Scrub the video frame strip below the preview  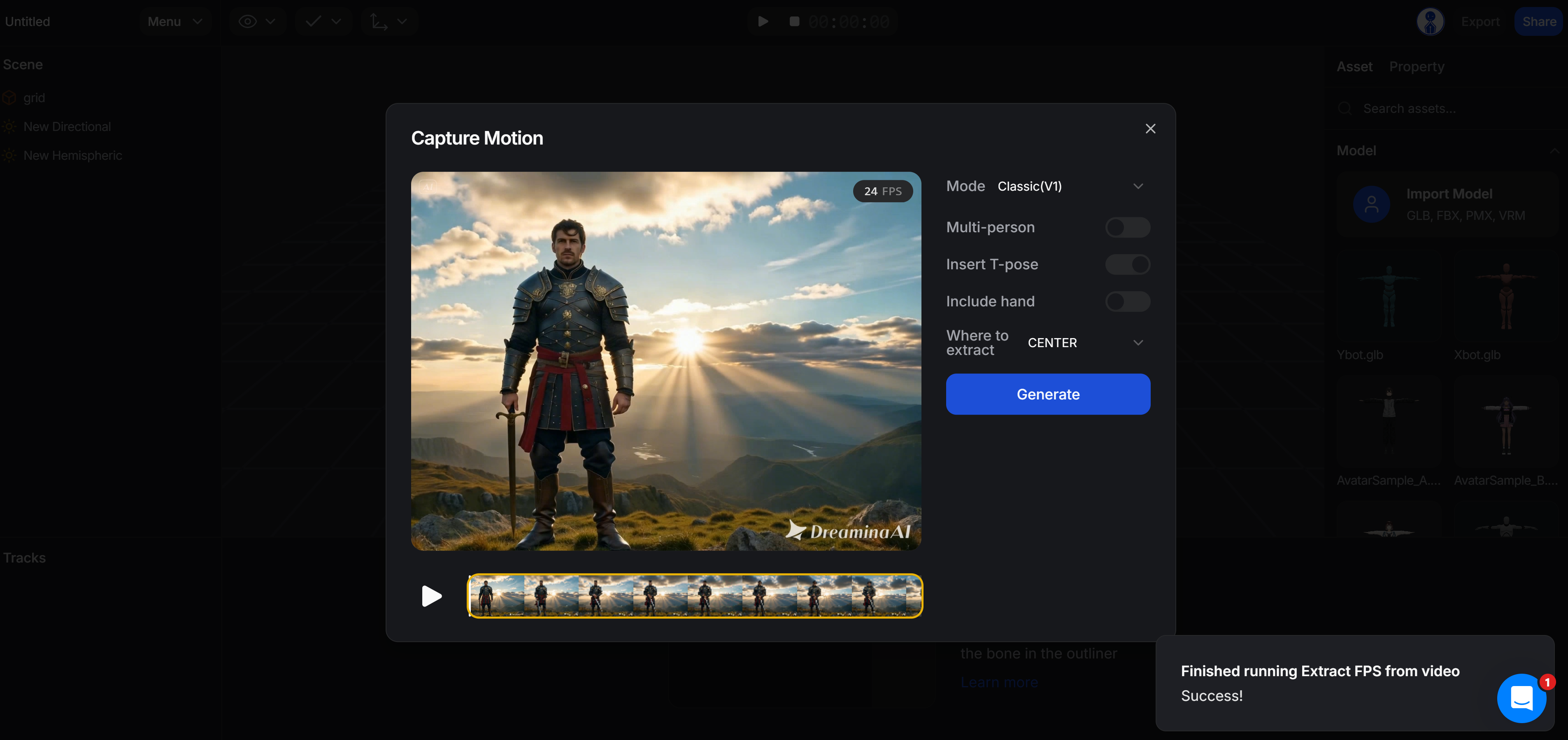[x=694, y=595]
